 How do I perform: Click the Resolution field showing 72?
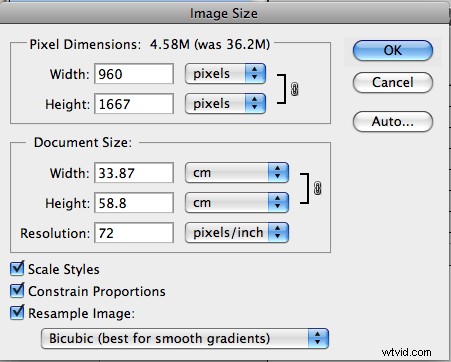click(134, 233)
